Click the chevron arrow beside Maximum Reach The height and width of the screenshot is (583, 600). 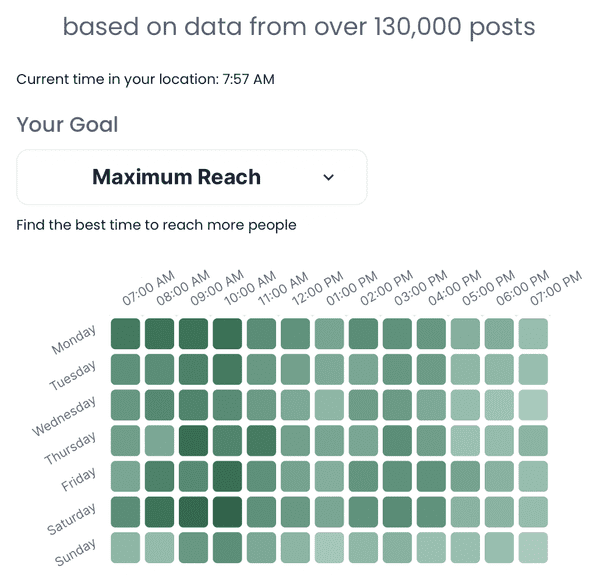point(329,177)
